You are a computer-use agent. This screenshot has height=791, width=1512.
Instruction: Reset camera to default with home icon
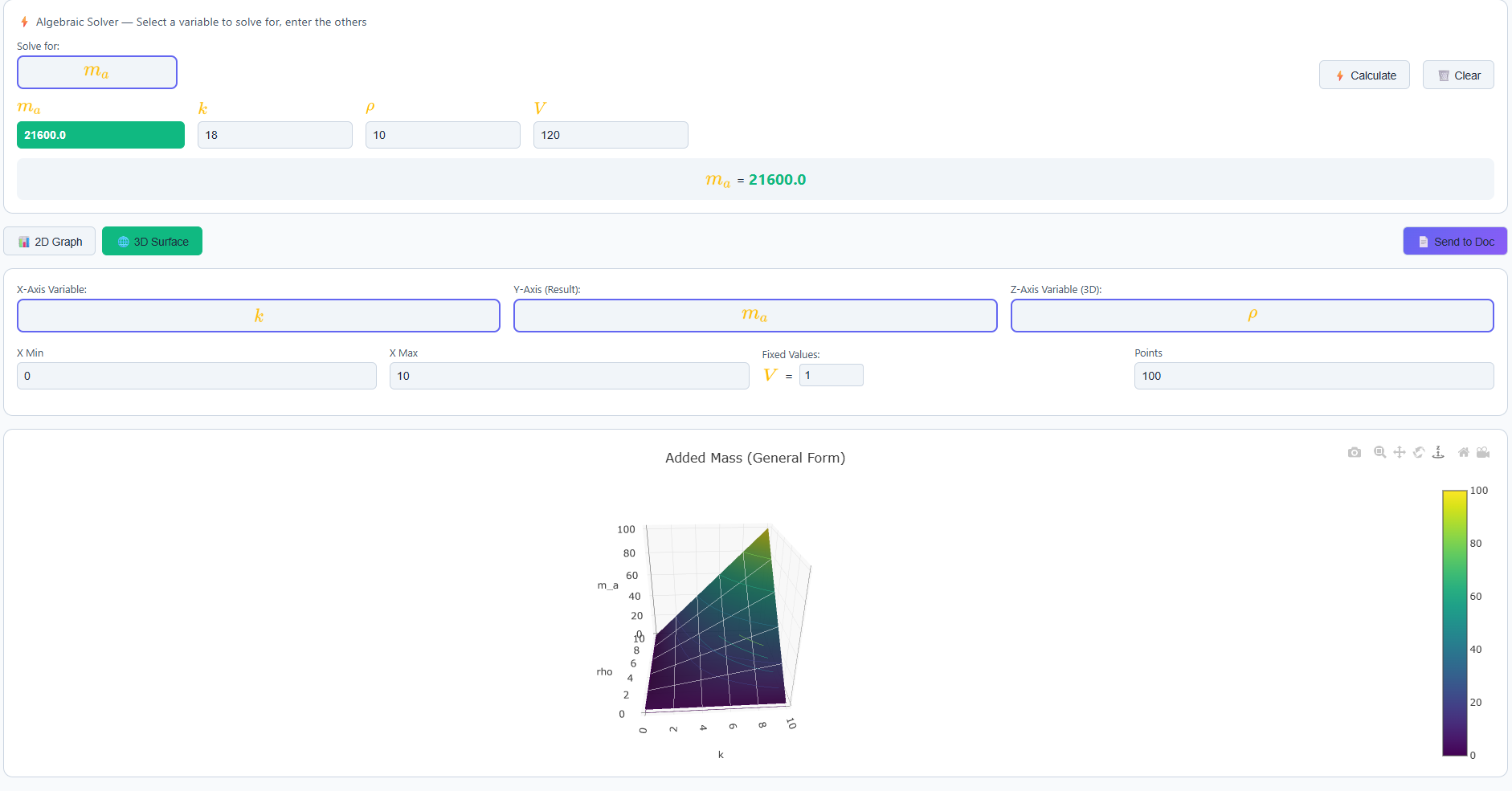point(1464,452)
